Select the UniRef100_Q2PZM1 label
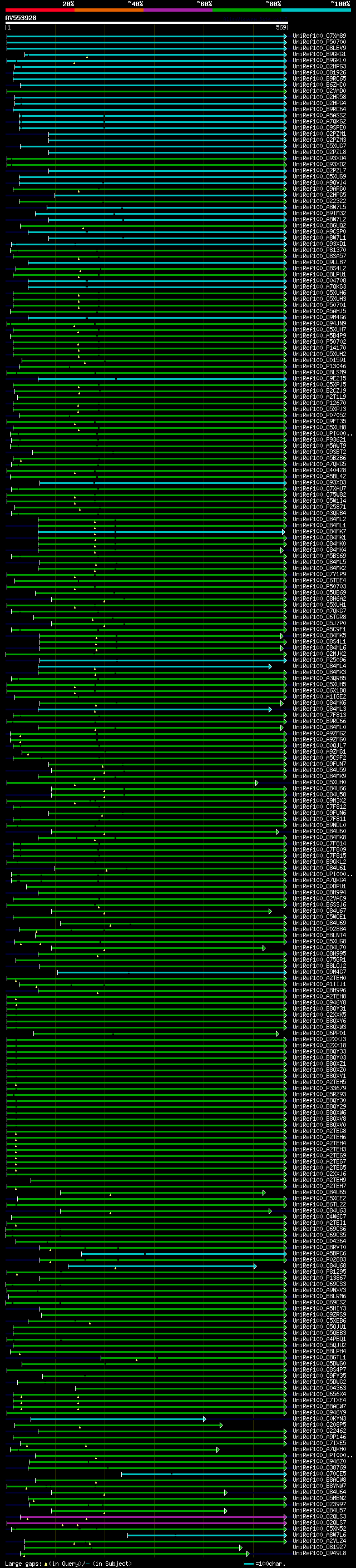Screen dimensions: 356x1568 (x=319, y=134)
